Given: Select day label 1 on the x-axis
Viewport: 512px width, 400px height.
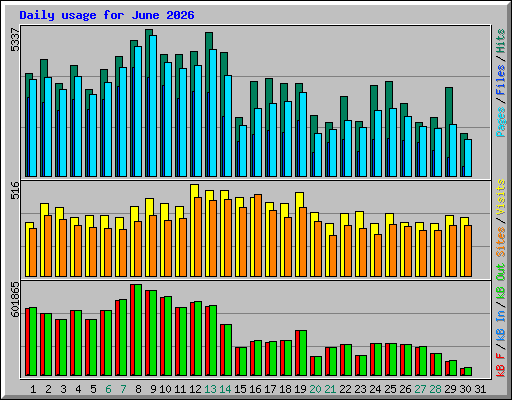Looking at the screenshot, I should (x=33, y=389).
